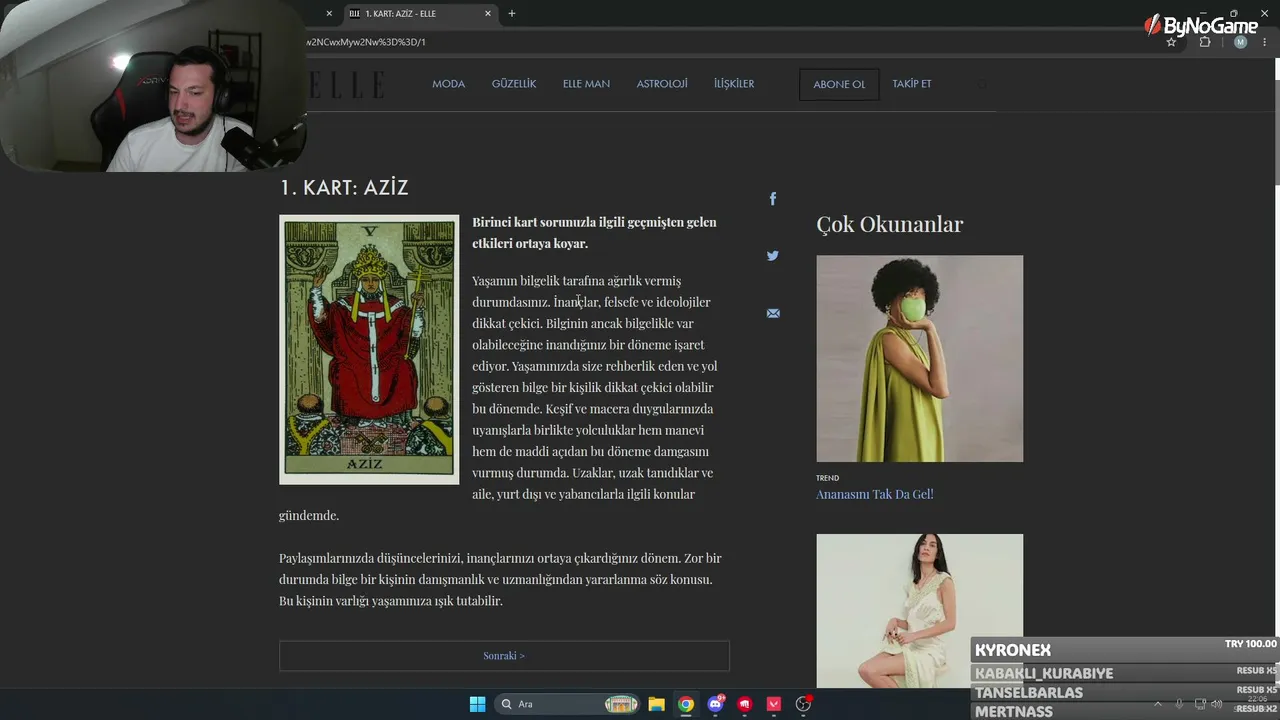Switch to Google Chrome in the taskbar
Screen dimensions: 1280x720
(x=686, y=704)
